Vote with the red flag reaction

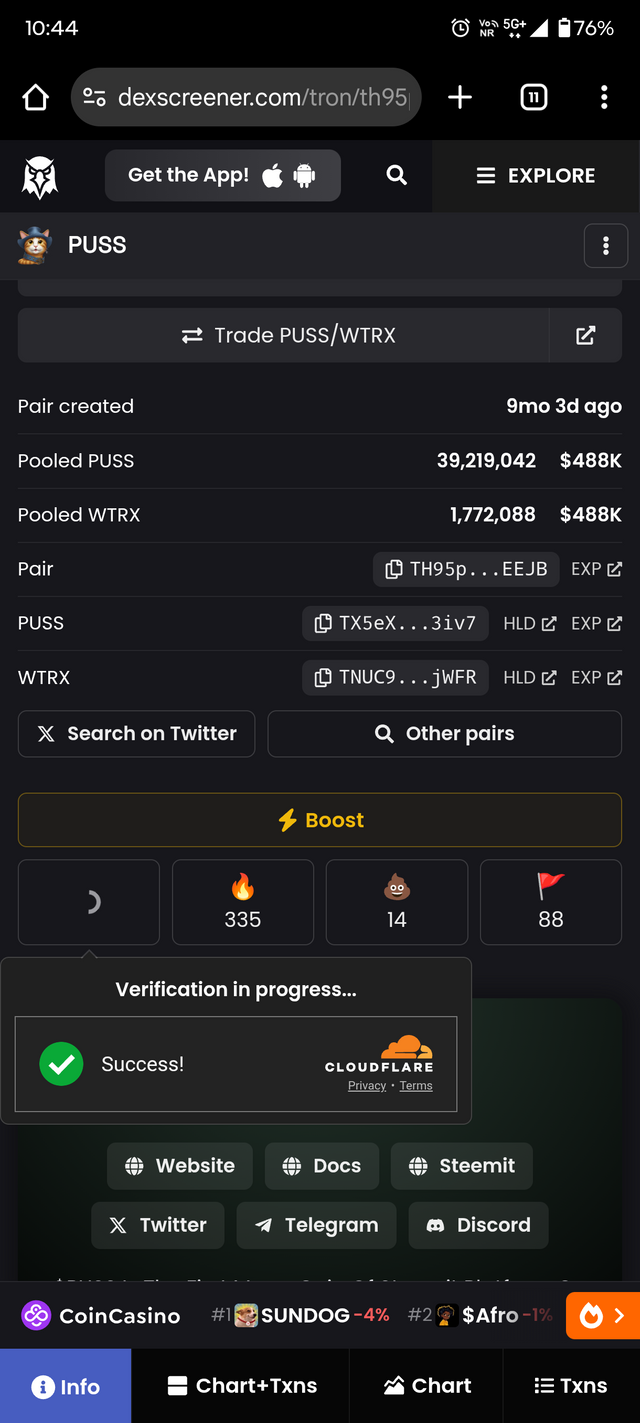(551, 902)
